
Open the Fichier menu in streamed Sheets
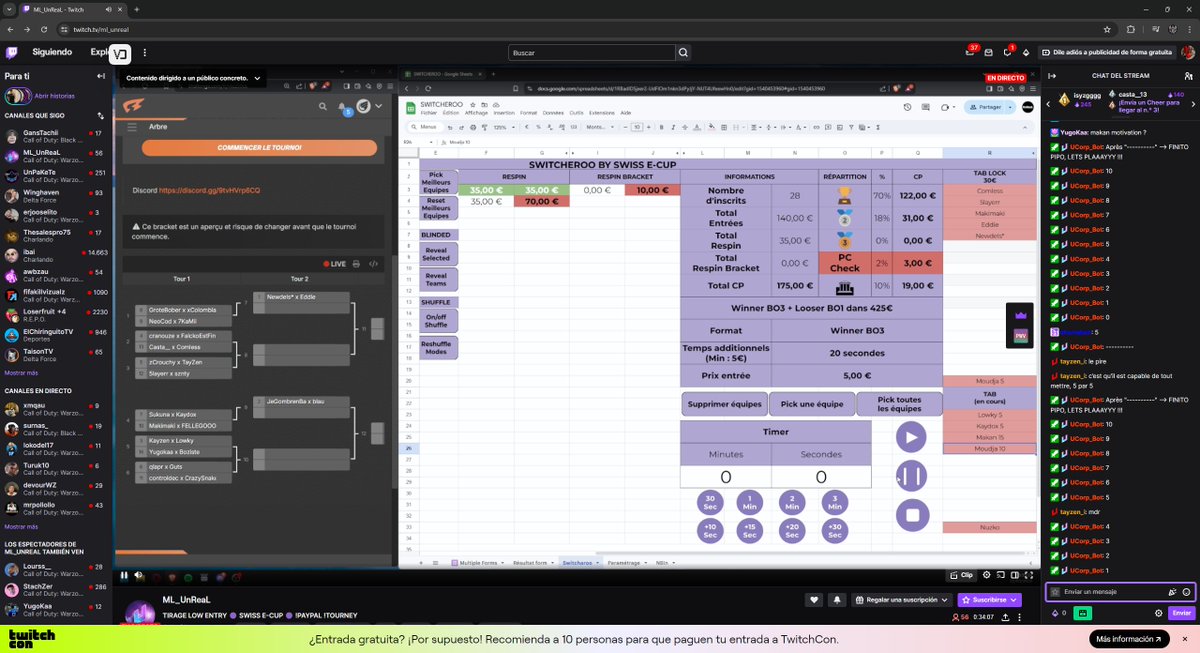point(429,113)
